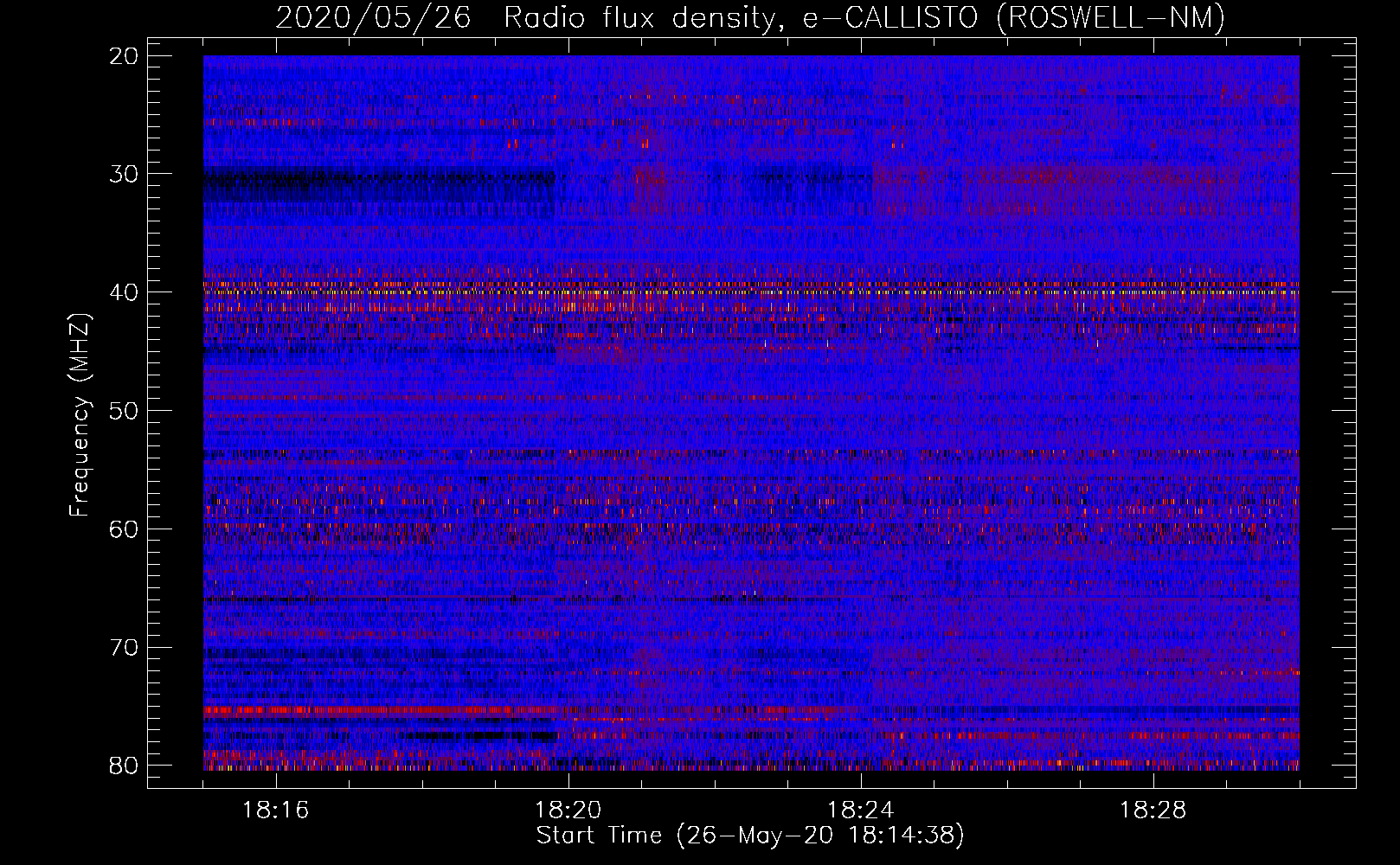
Task: Click the 80 frequency tick label
Action: [x=125, y=766]
